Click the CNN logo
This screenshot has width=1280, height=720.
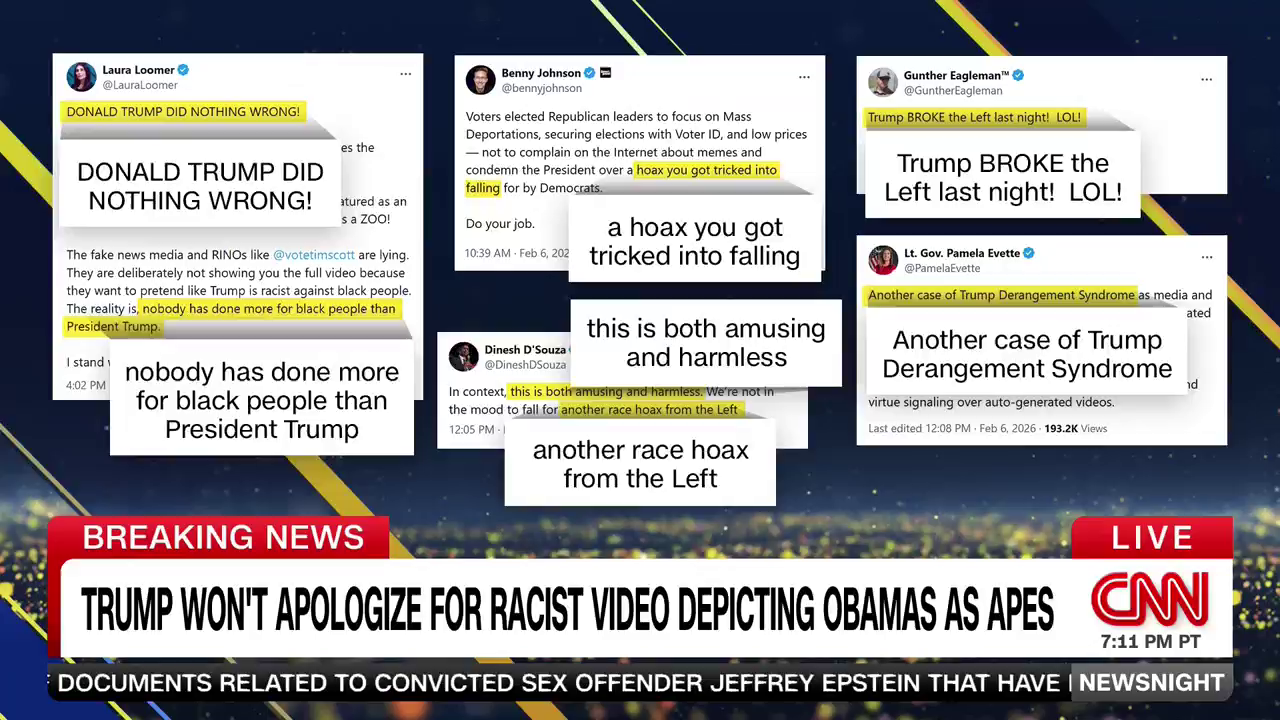[1150, 599]
